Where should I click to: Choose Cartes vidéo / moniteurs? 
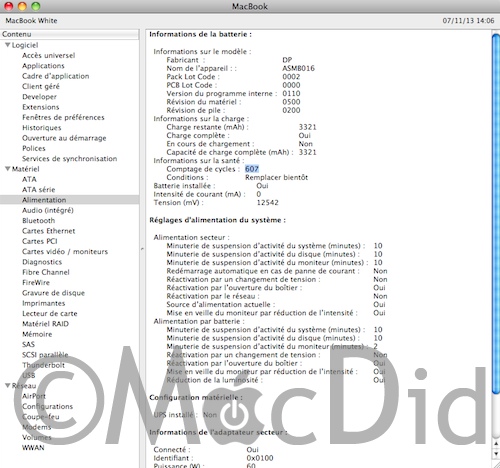point(65,251)
